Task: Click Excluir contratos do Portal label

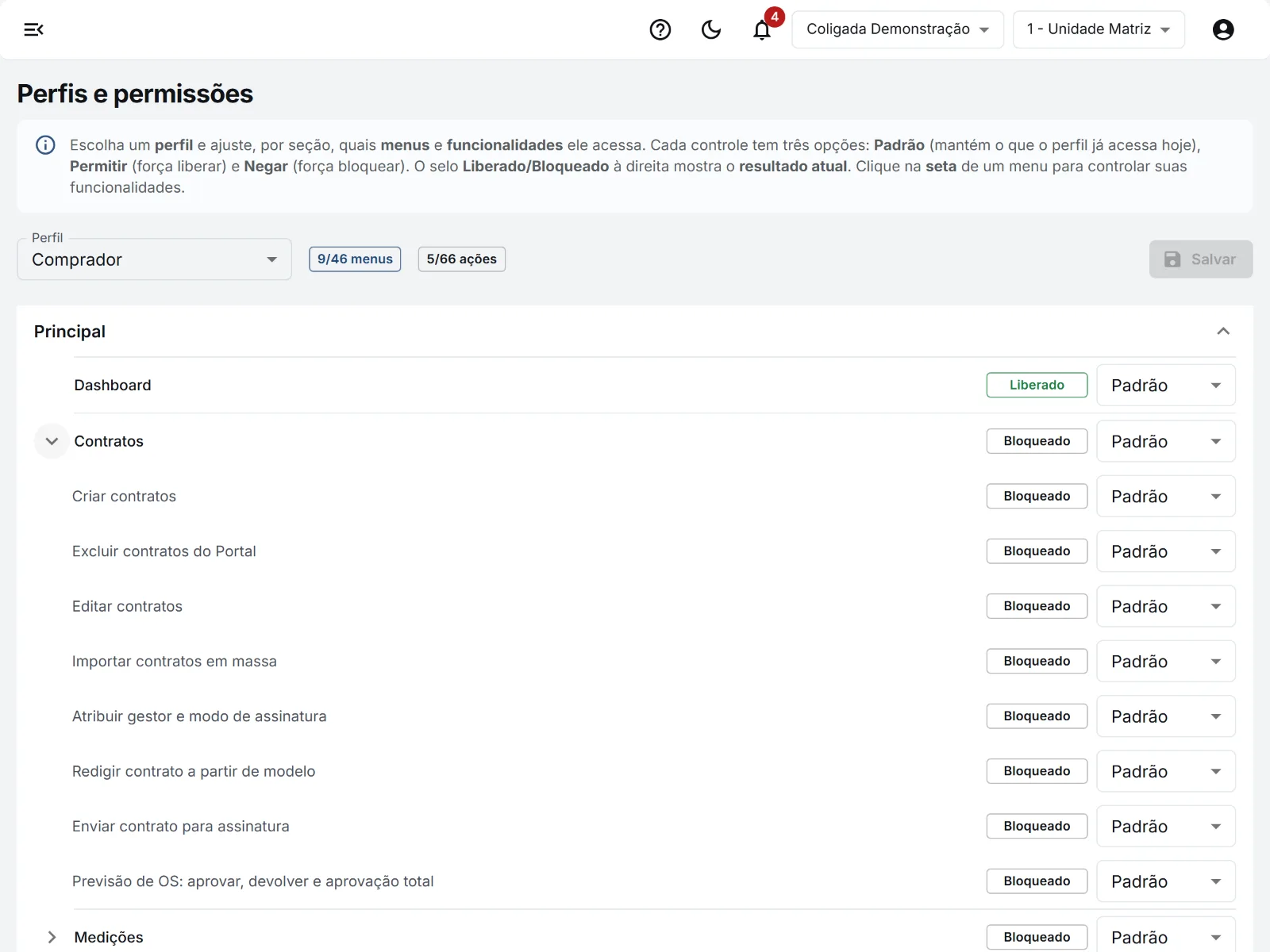Action: (x=164, y=551)
